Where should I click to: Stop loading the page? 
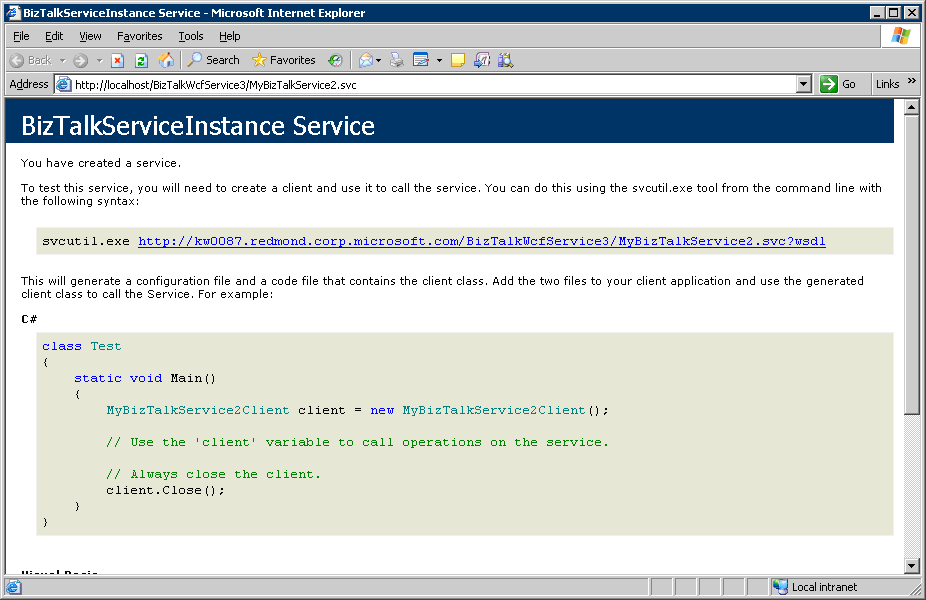tap(118, 60)
